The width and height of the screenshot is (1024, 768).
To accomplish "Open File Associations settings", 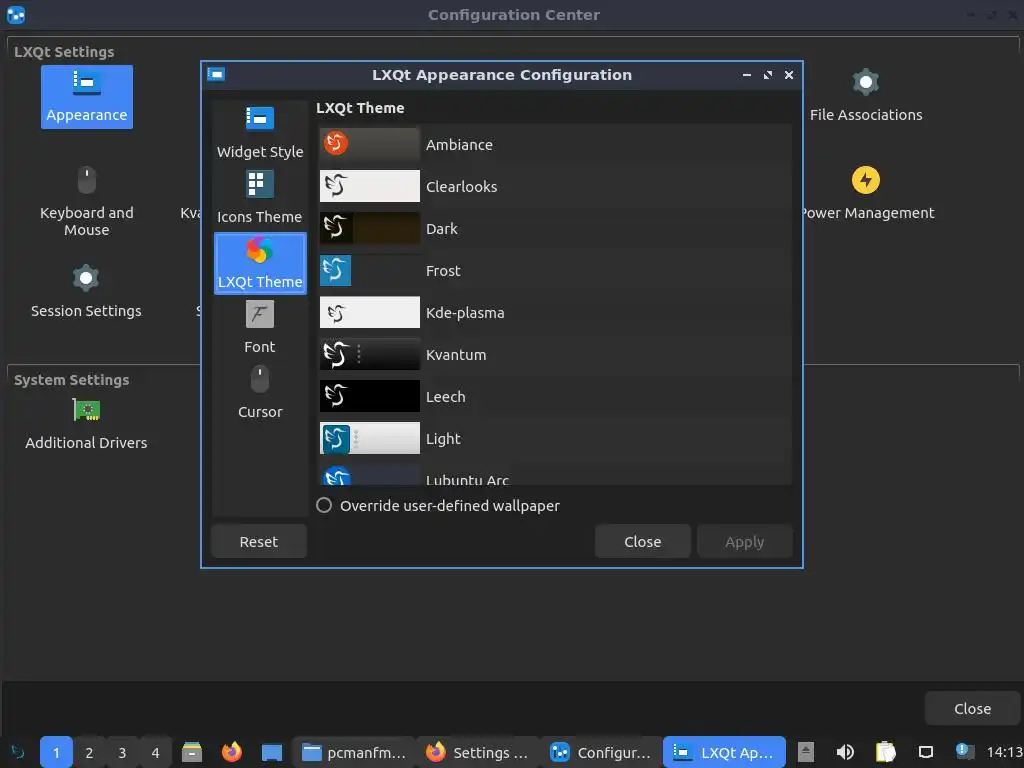I will click(866, 97).
